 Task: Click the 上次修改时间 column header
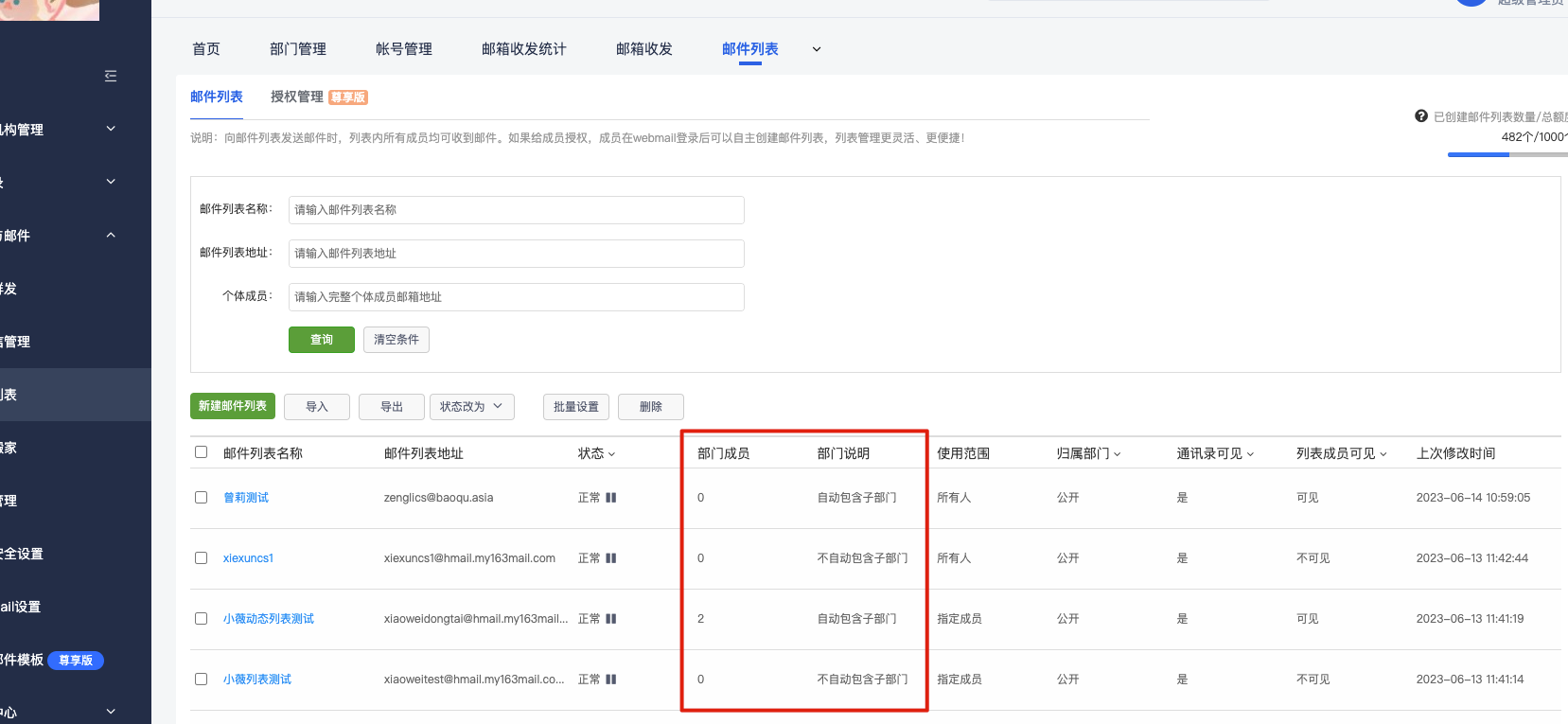click(1456, 453)
